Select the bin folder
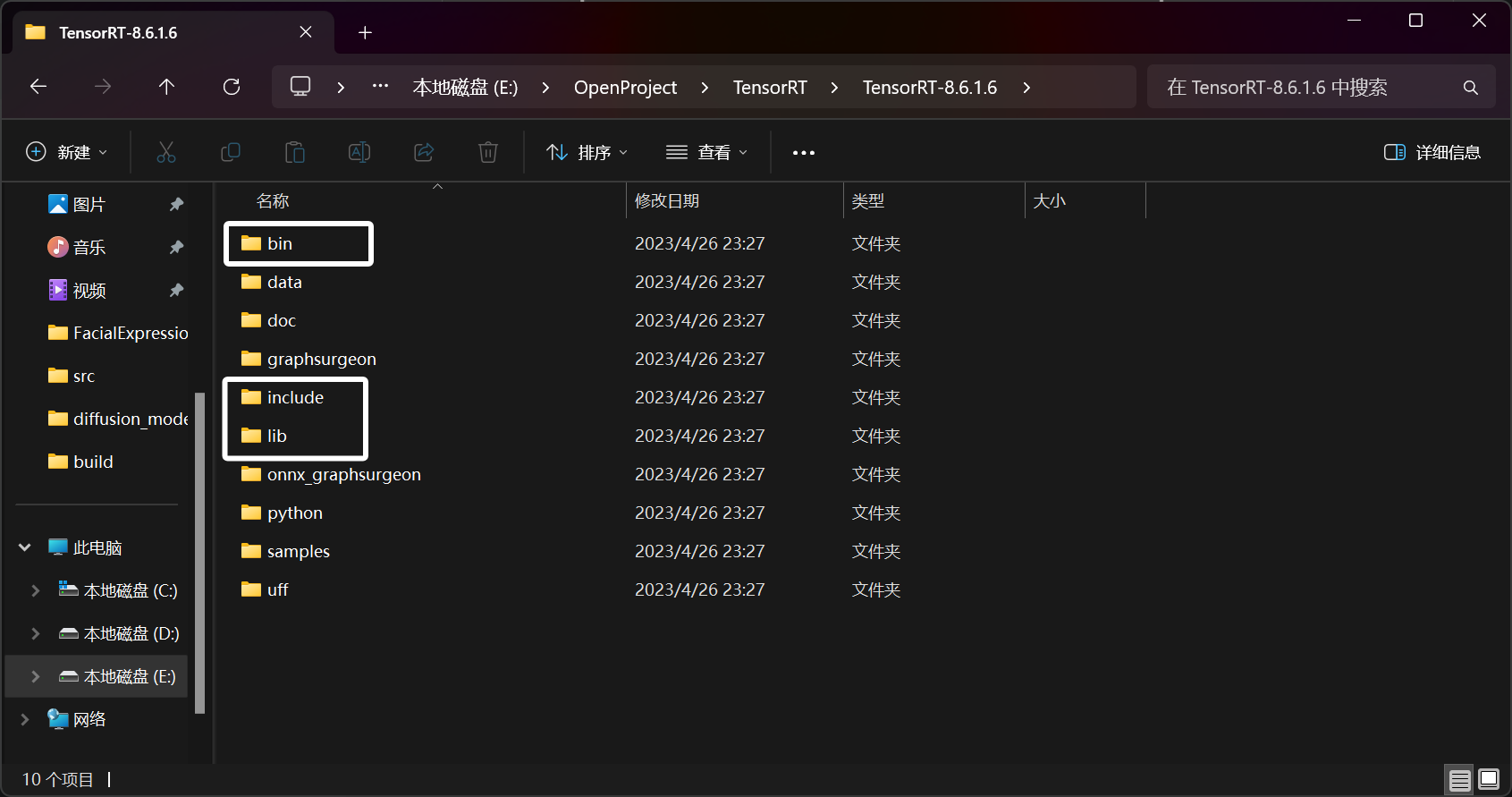 (280, 243)
